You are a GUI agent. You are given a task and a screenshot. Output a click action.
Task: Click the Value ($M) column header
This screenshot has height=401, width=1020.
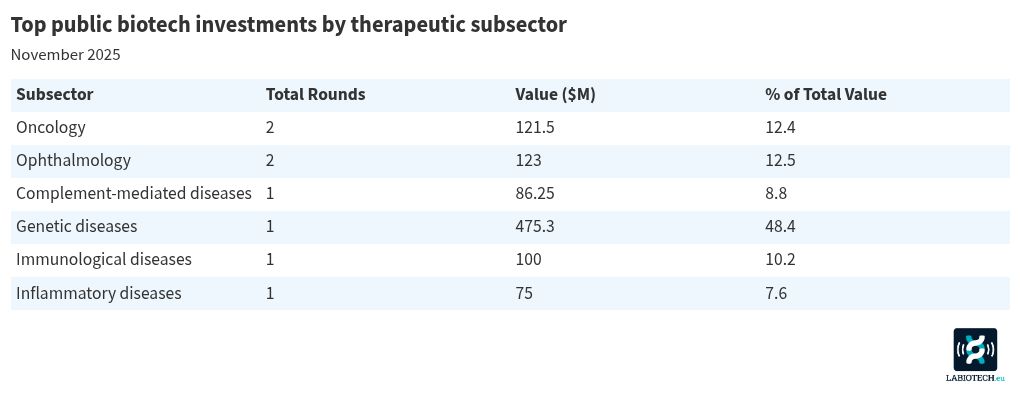tap(555, 95)
